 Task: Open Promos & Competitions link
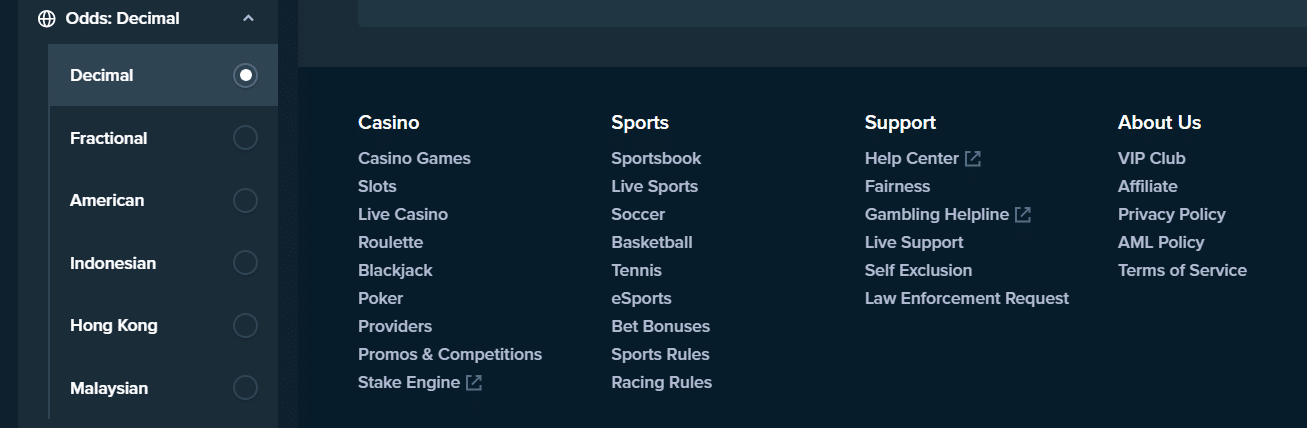click(450, 354)
